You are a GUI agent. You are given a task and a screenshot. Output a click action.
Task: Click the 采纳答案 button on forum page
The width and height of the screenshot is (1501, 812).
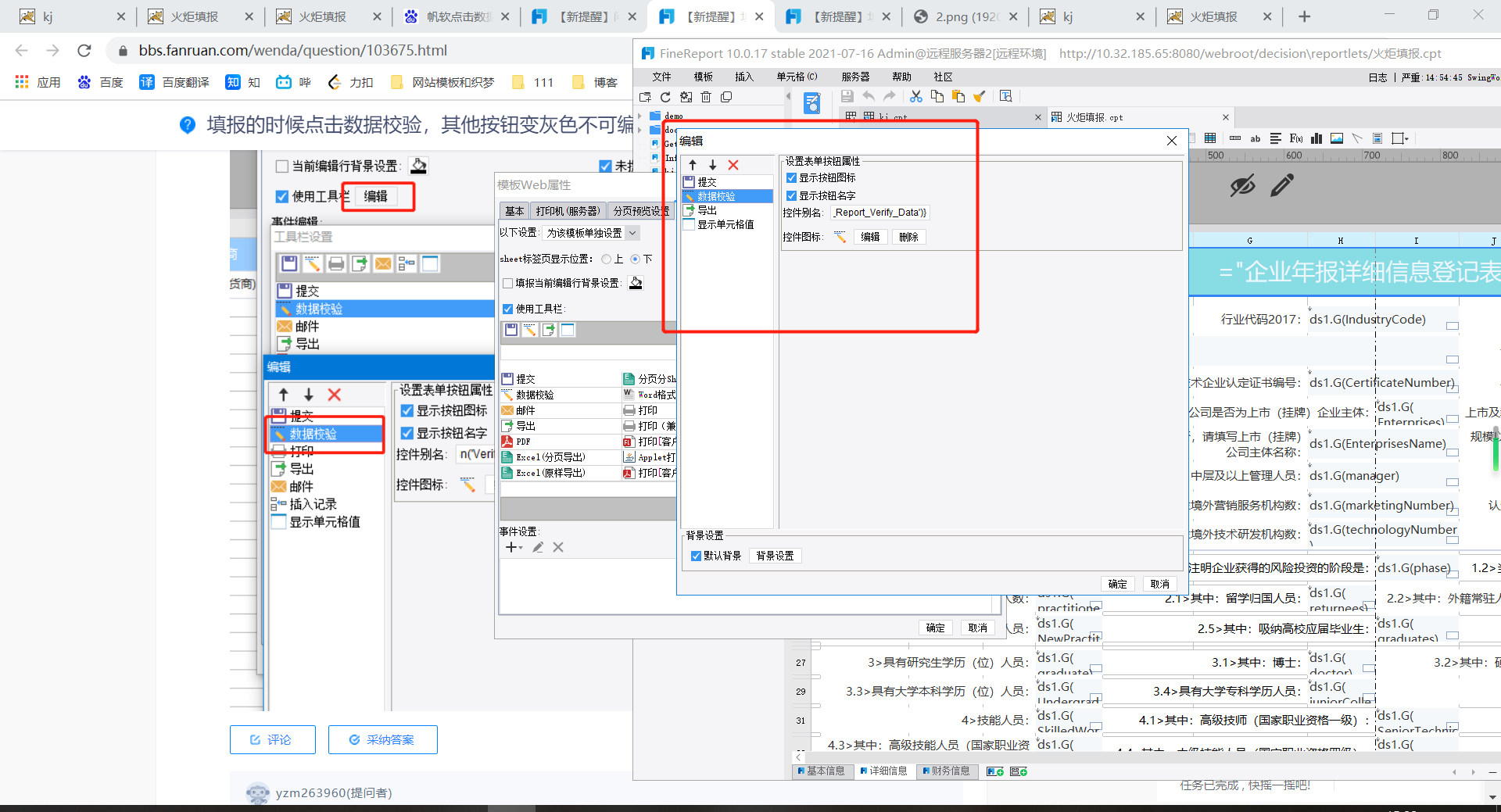(x=382, y=739)
